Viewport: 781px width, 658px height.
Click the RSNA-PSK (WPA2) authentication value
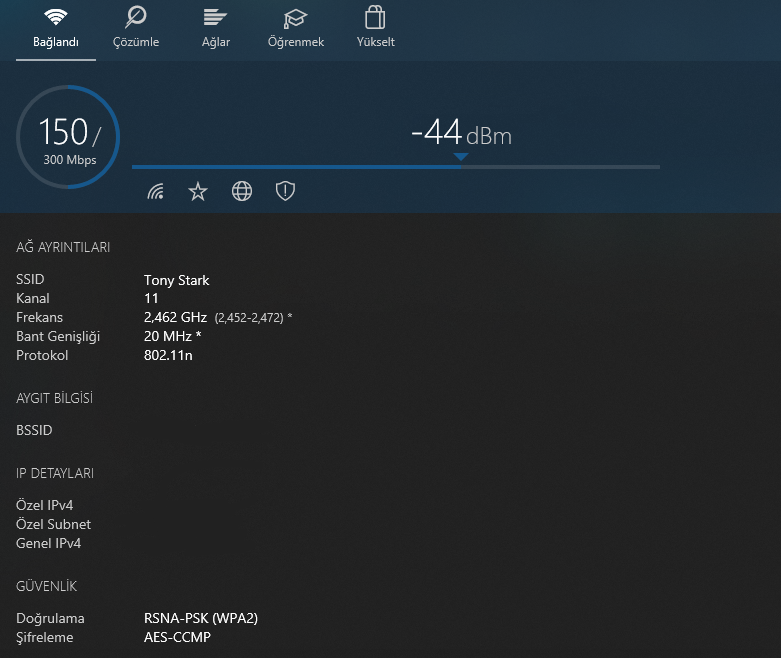pos(201,618)
